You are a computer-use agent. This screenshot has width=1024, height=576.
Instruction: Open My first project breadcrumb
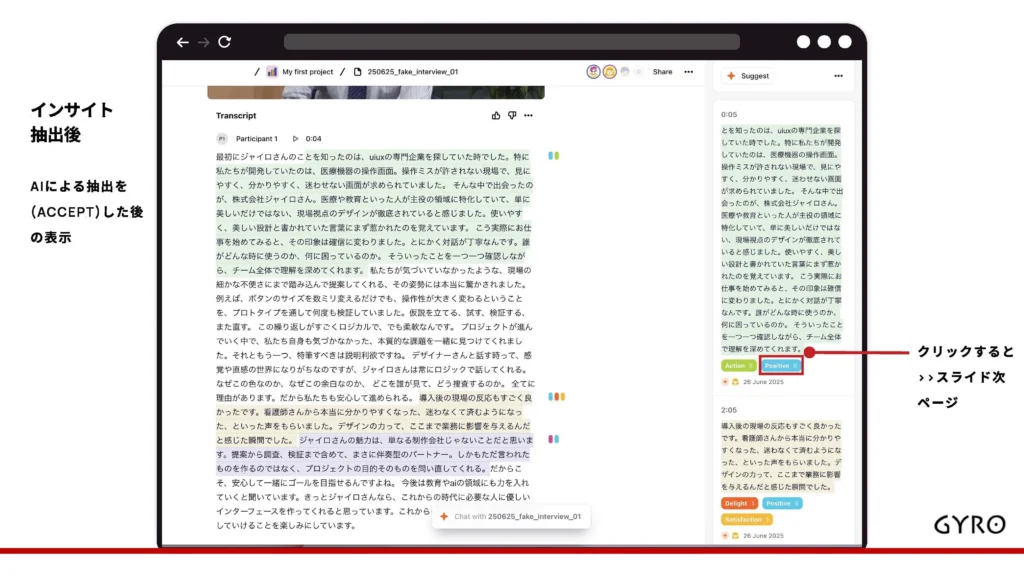click(307, 72)
